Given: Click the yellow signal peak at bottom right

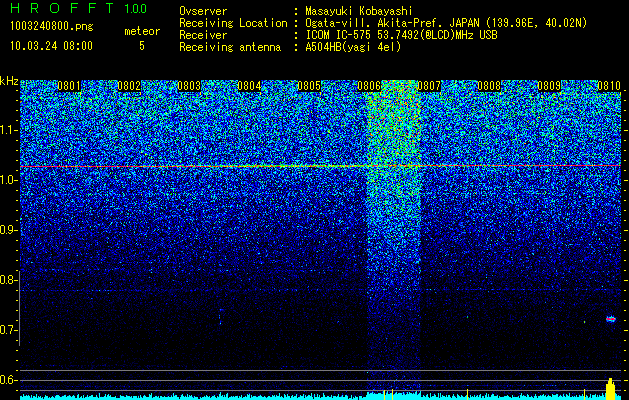Looking at the screenshot, I should pyautogui.click(x=610, y=388).
